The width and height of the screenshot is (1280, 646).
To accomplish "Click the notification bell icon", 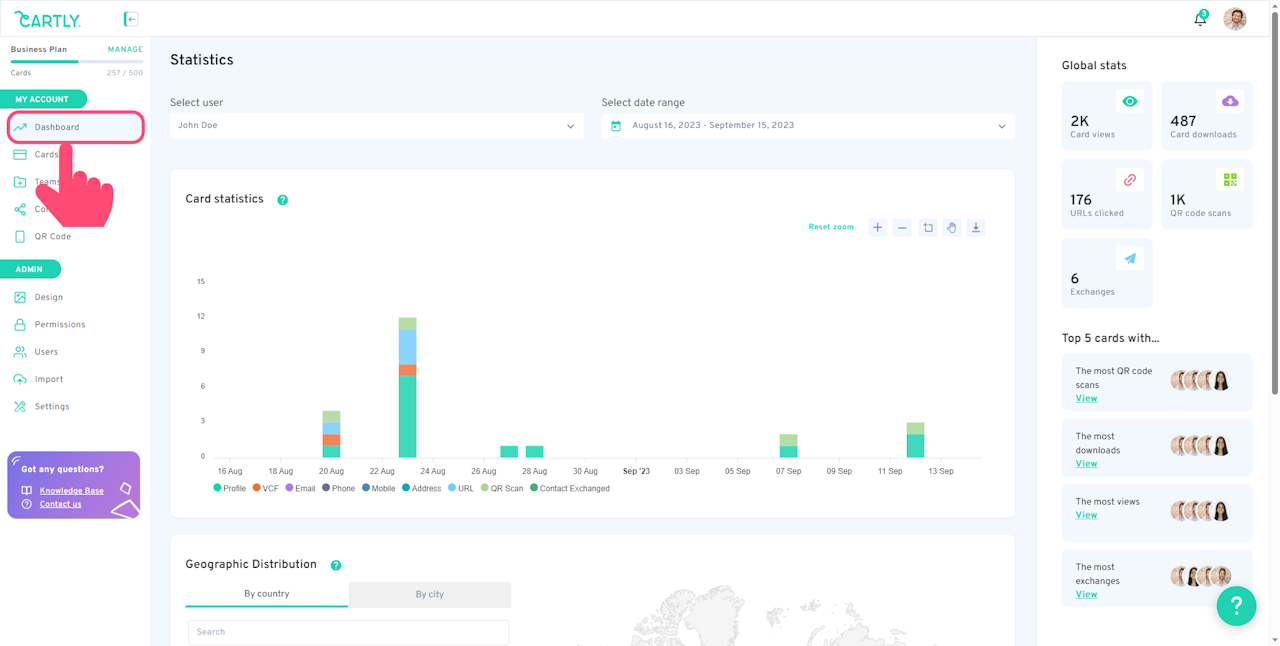I will [1200, 19].
